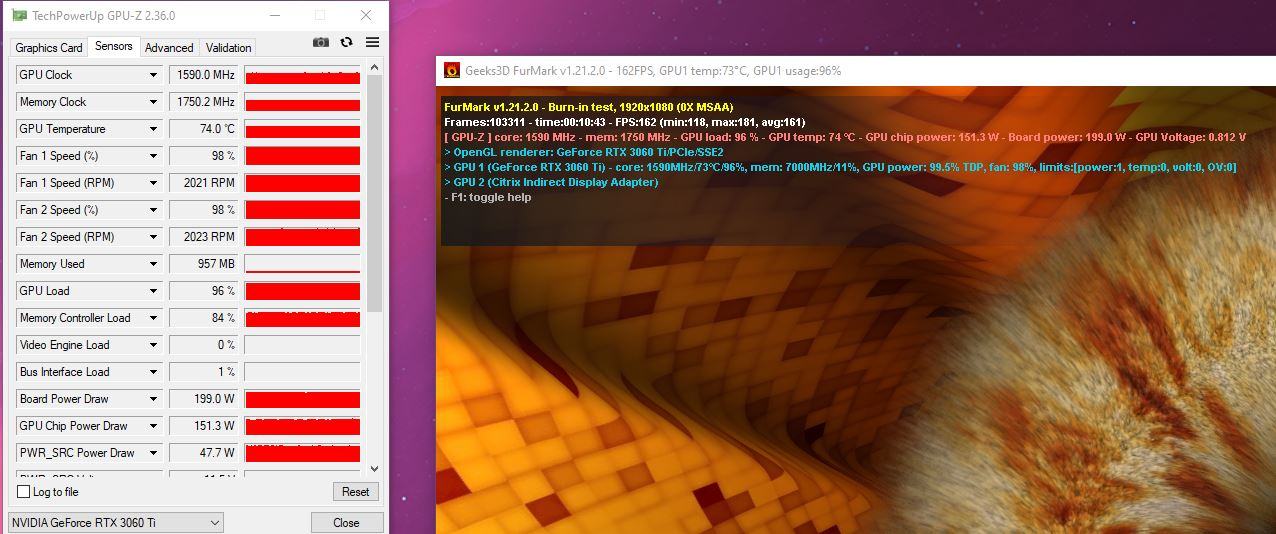Screen dimensions: 1276x534
Task: Click the FurMark Burn-in test title line
Action: click(589, 107)
